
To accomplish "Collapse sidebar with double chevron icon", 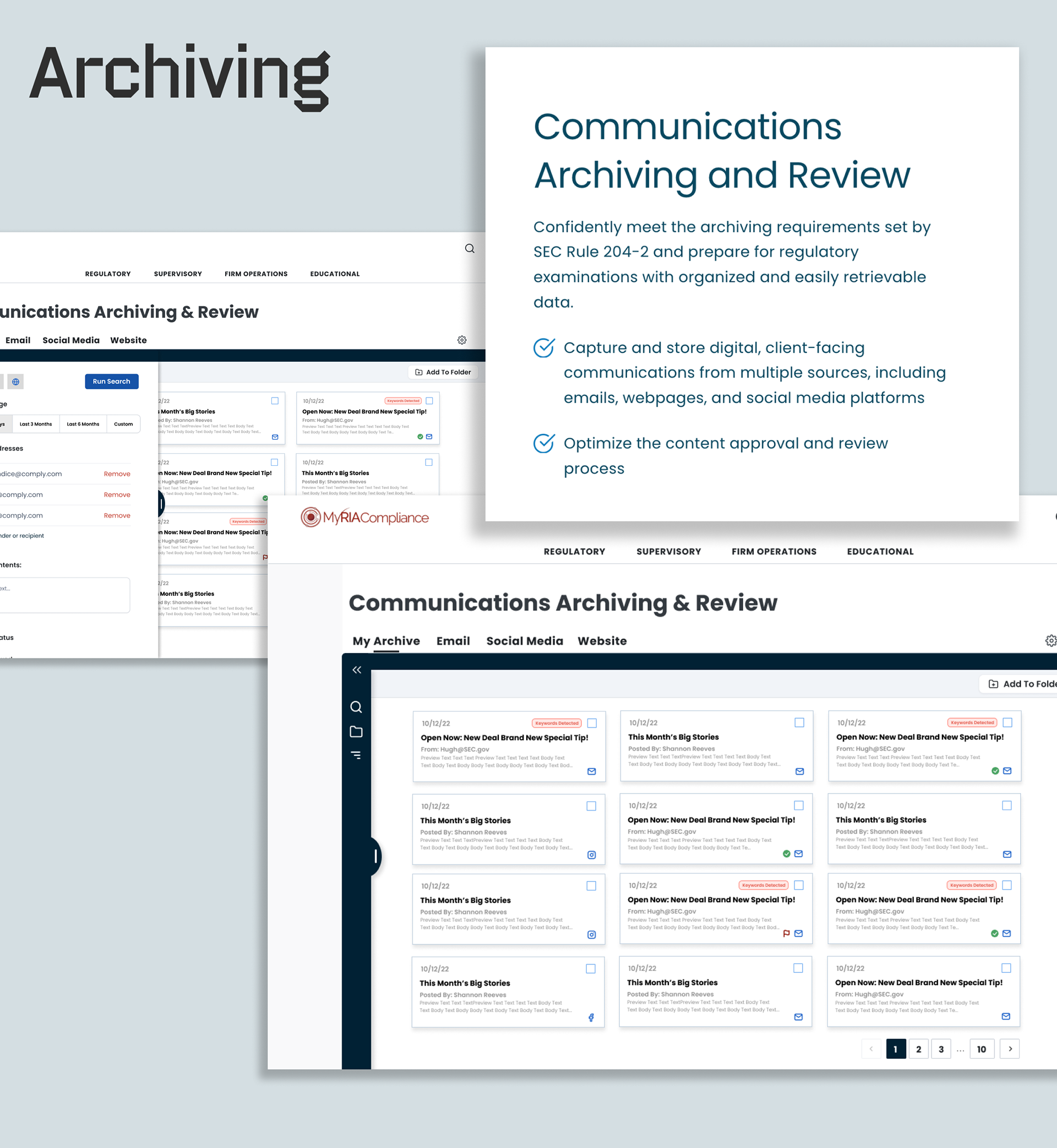I will 356,670.
